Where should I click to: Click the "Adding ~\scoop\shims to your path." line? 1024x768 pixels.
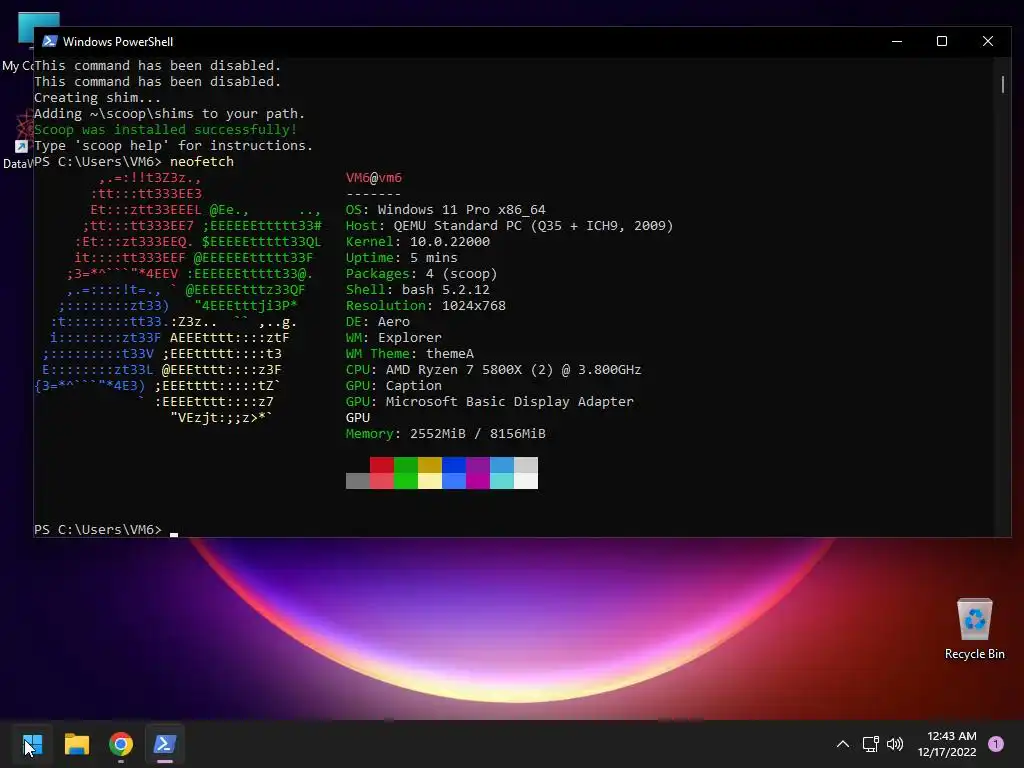click(170, 114)
